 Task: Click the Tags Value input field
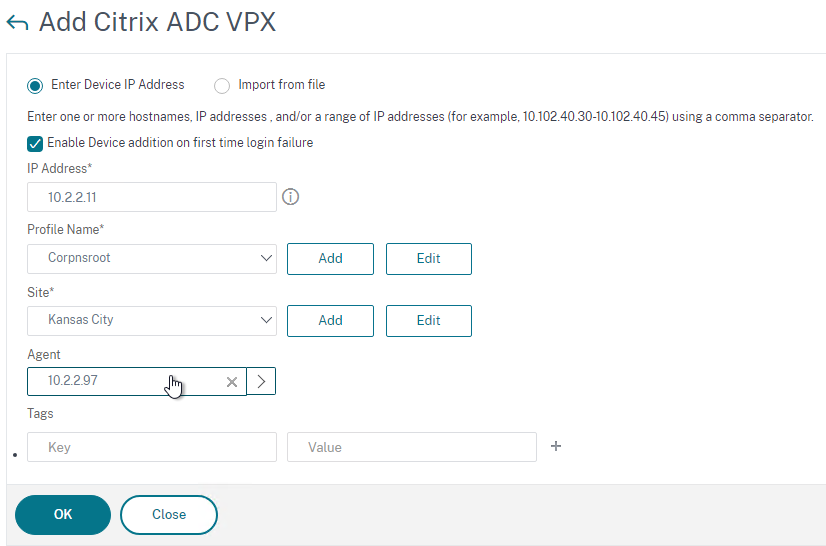click(411, 447)
